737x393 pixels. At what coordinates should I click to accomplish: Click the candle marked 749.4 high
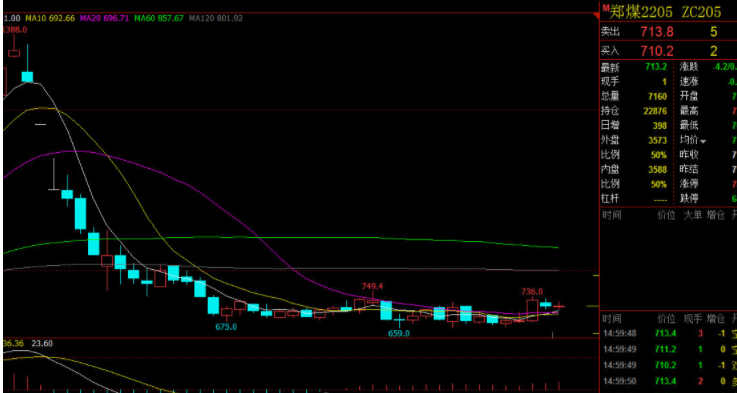pos(372,301)
